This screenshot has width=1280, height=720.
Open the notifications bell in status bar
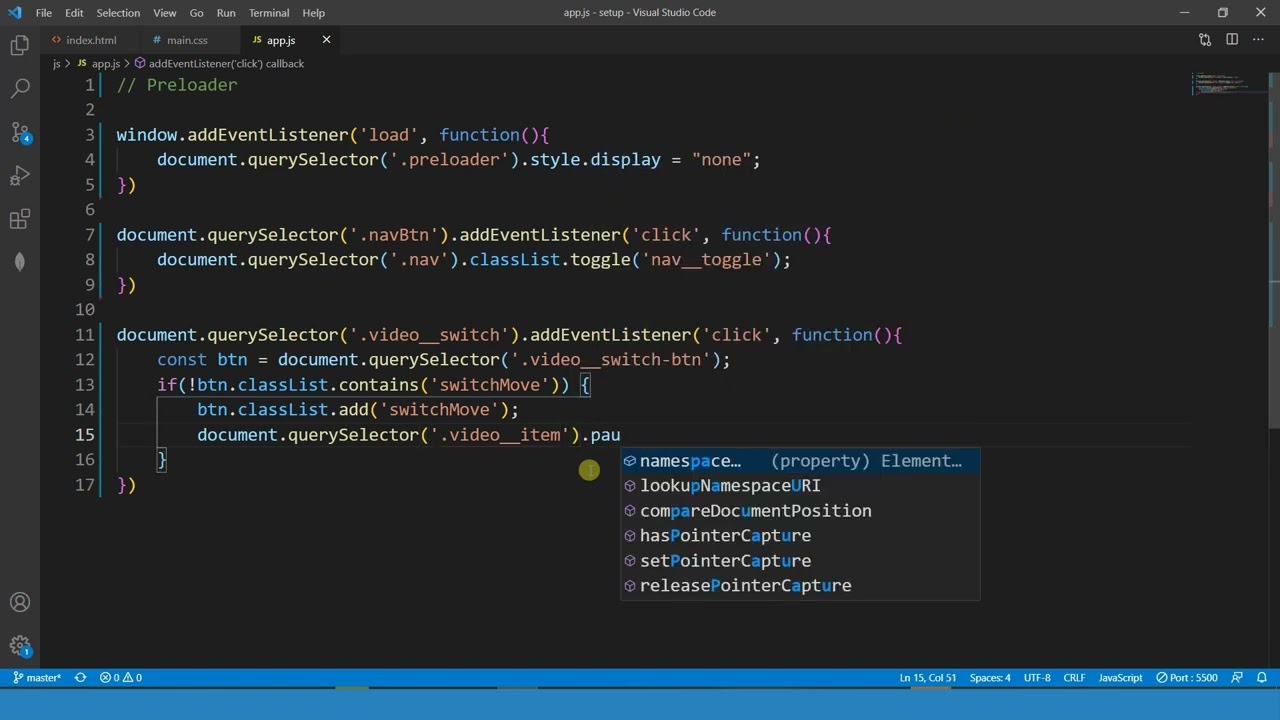point(1262,678)
